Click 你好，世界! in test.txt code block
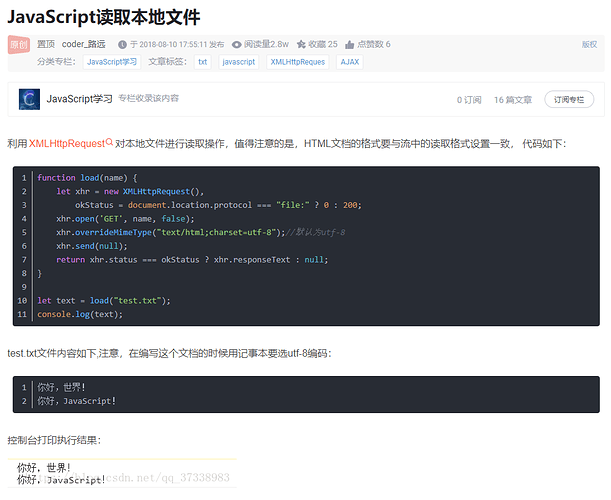The image size is (611, 500). (61, 387)
